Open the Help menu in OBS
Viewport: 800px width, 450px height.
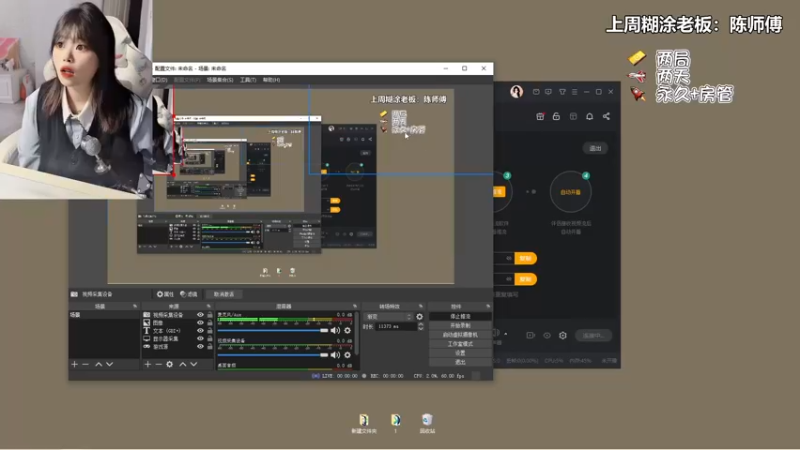[x=271, y=80]
